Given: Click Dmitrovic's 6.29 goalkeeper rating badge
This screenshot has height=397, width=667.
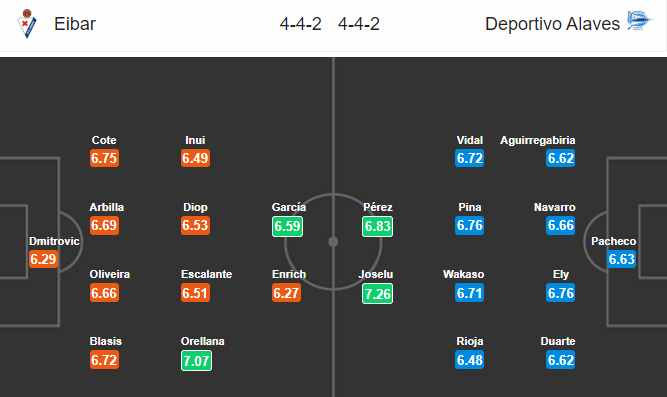Looking at the screenshot, I should point(43,259).
